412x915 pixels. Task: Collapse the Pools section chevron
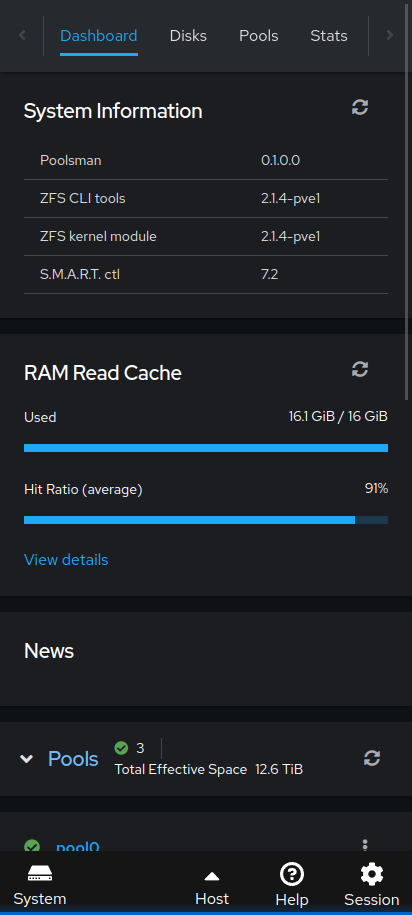[26, 759]
